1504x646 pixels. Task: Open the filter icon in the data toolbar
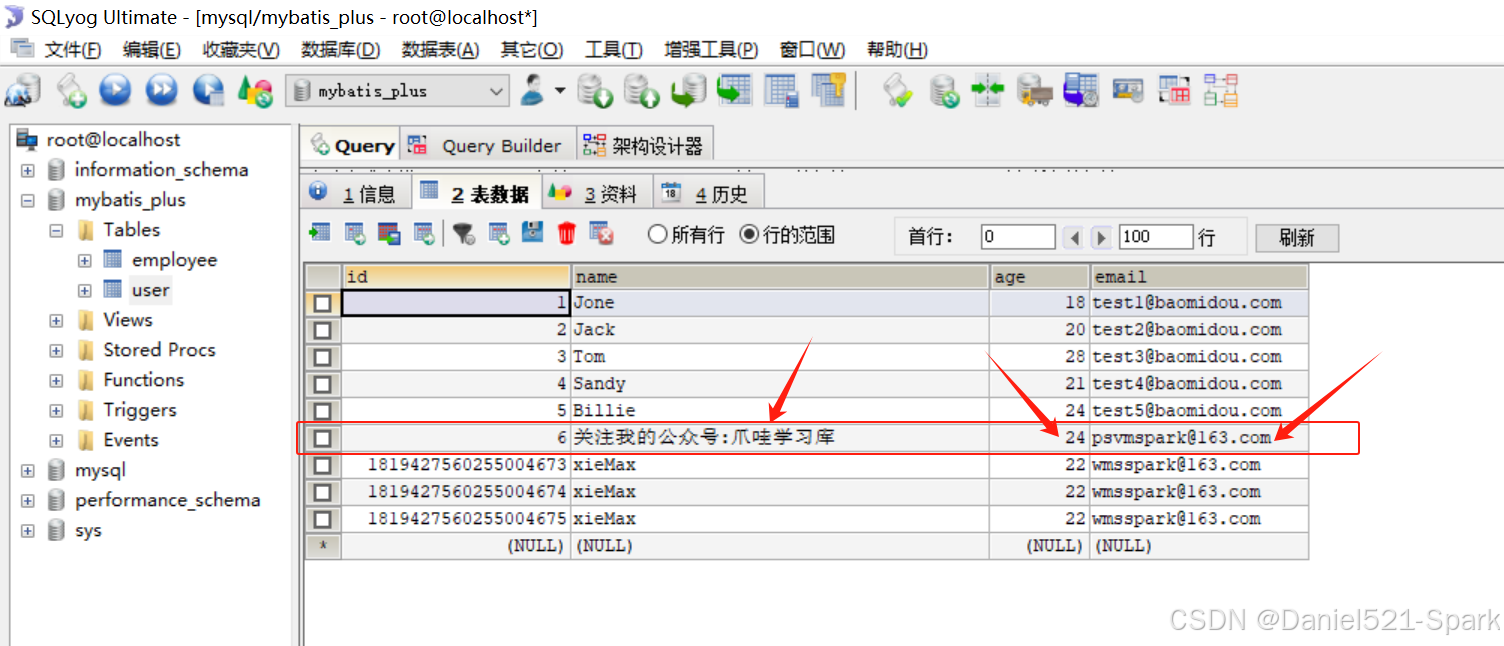tap(463, 233)
